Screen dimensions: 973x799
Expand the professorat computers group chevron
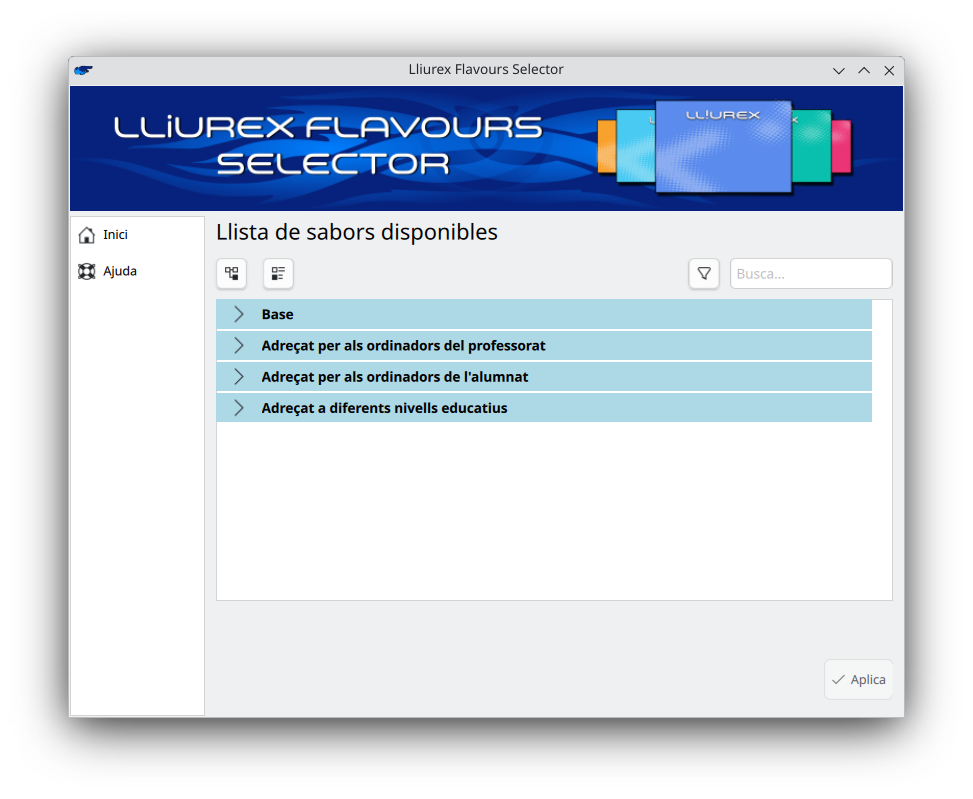(x=238, y=346)
